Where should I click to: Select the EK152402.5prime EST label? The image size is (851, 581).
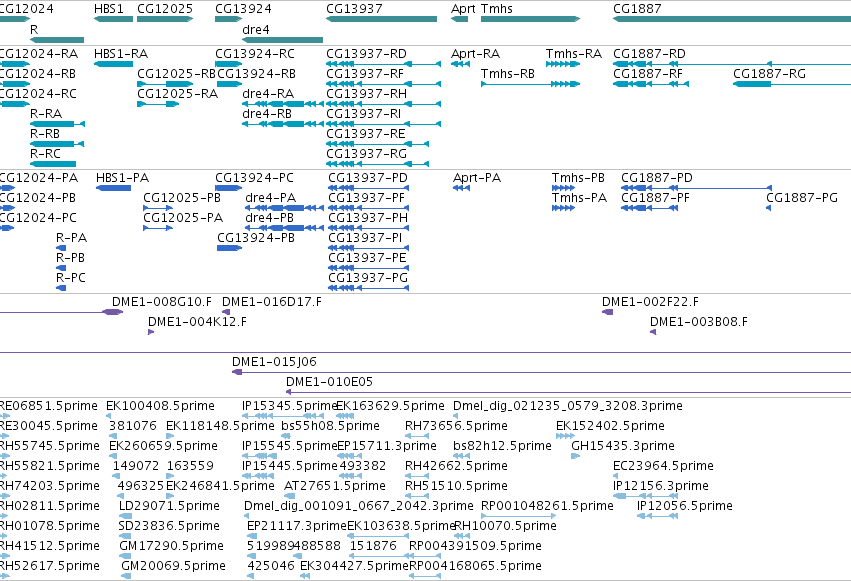pos(611,426)
